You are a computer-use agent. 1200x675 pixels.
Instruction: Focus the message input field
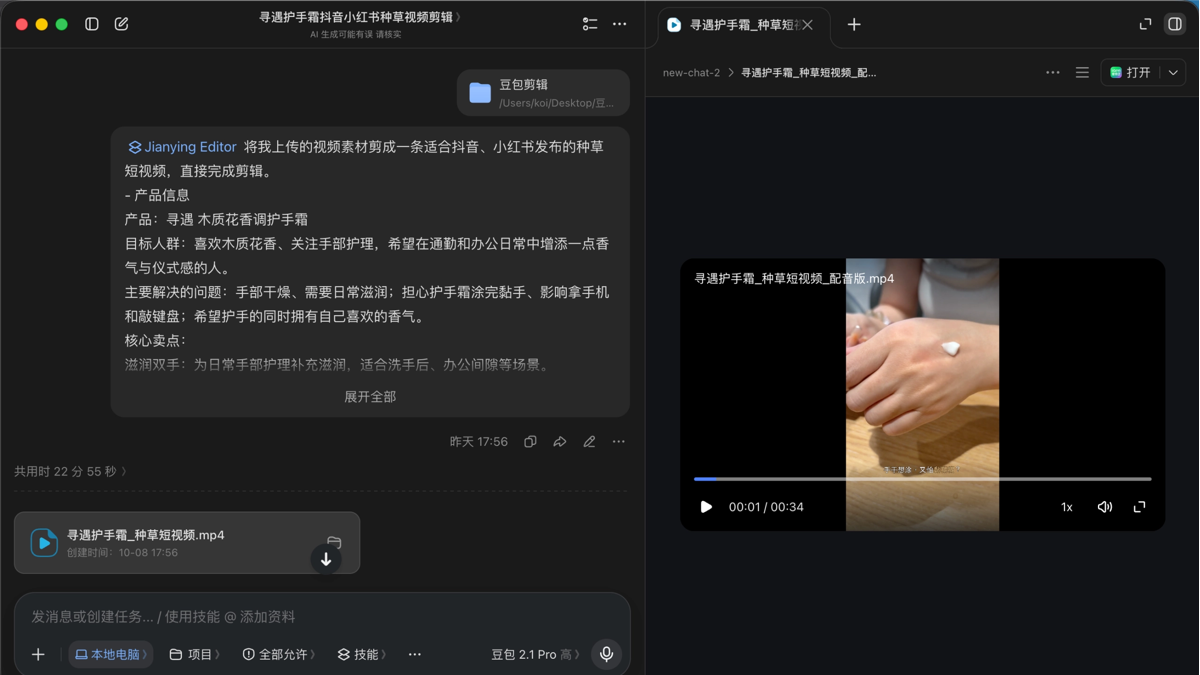(x=322, y=617)
